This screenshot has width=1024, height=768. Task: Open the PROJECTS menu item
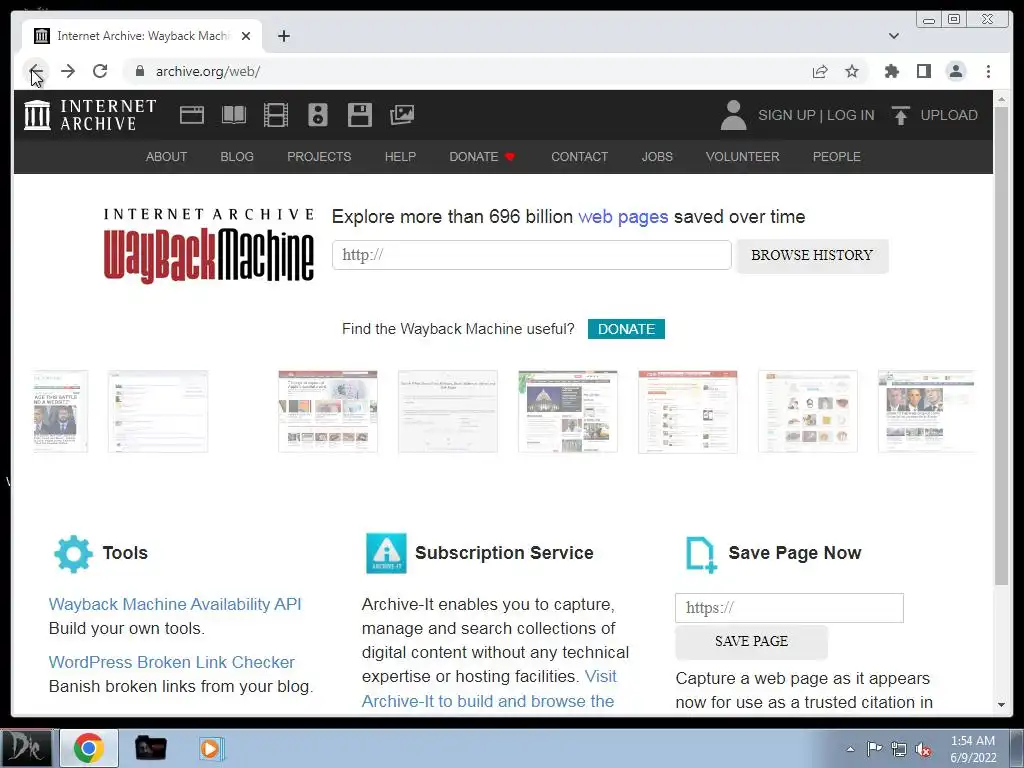point(319,157)
